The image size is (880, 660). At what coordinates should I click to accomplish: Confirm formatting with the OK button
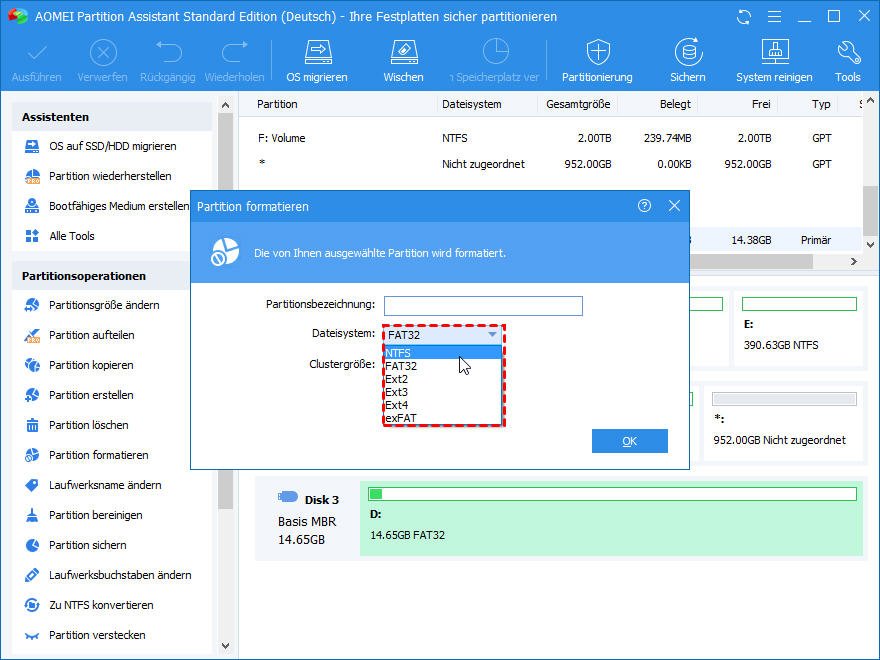[x=630, y=441]
